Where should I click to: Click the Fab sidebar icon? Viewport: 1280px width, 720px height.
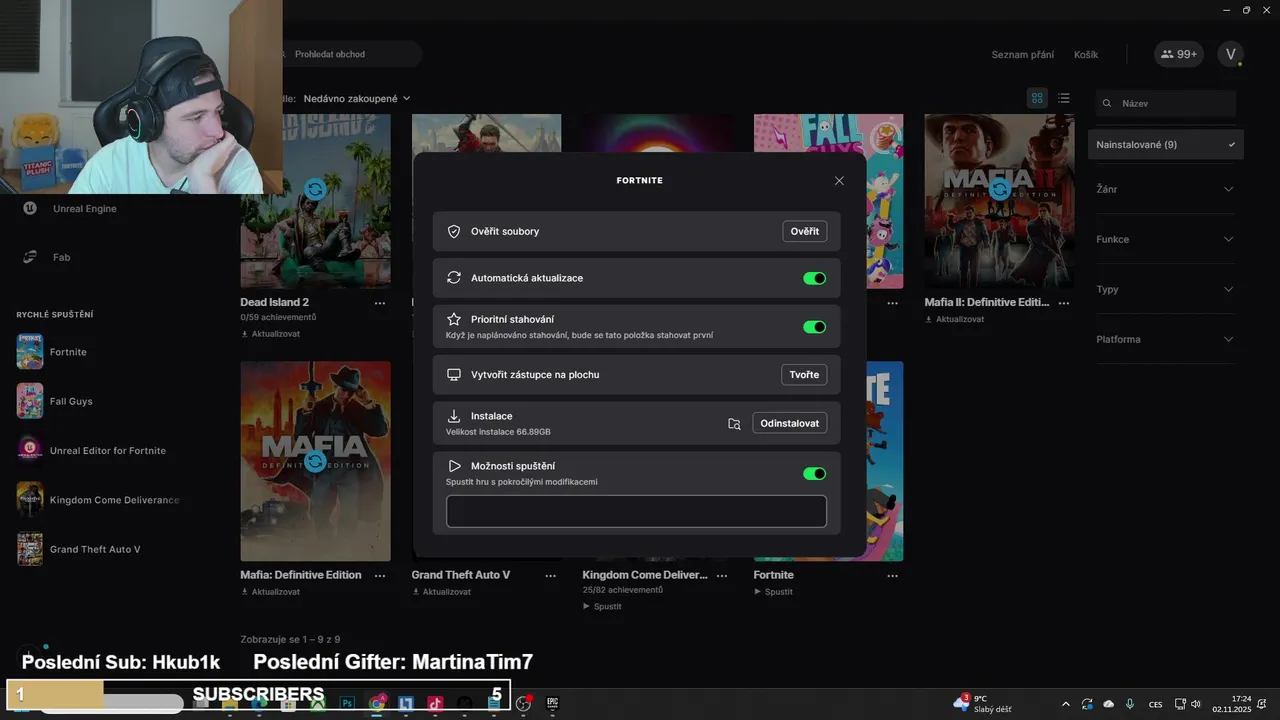click(30, 257)
